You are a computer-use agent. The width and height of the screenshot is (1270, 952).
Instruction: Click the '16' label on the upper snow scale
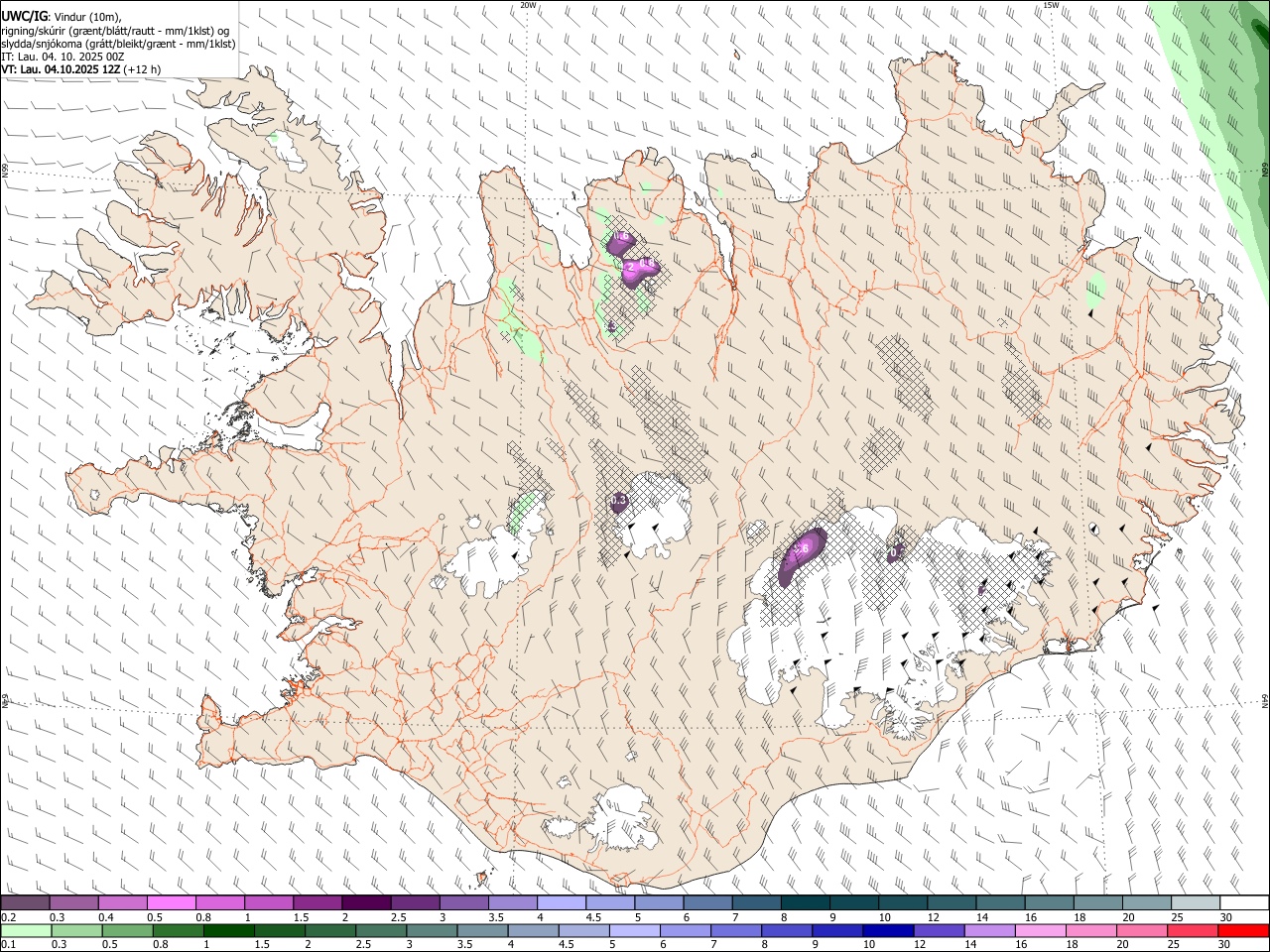click(x=1031, y=917)
